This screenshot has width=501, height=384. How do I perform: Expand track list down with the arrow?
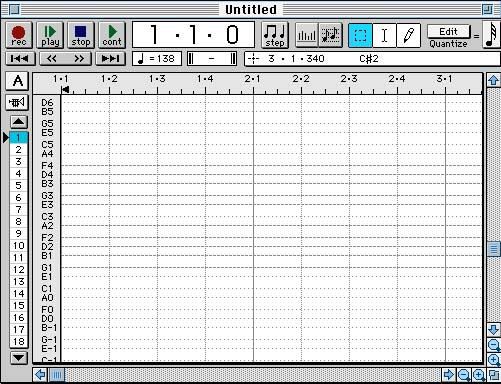tap(19, 358)
